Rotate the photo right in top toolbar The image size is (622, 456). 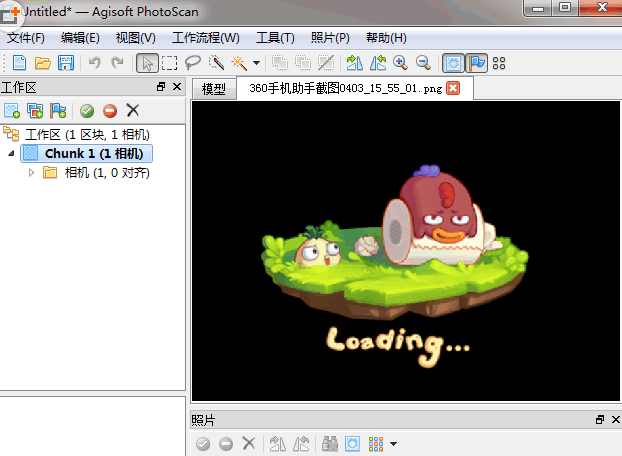377,63
